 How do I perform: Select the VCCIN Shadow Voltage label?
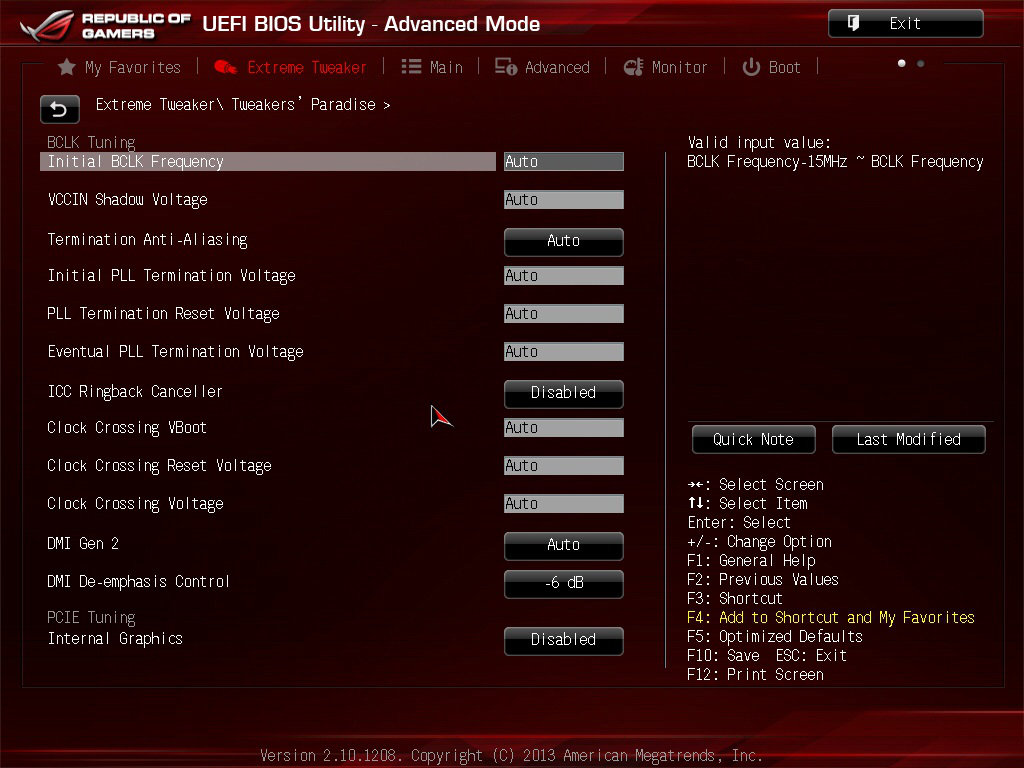(127, 200)
